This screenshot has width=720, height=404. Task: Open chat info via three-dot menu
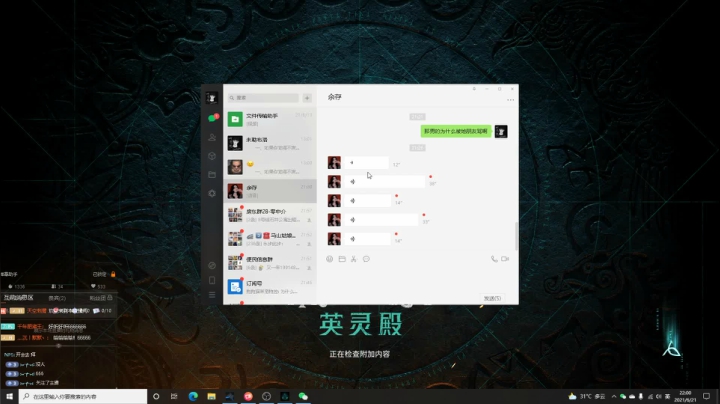tap(510, 100)
